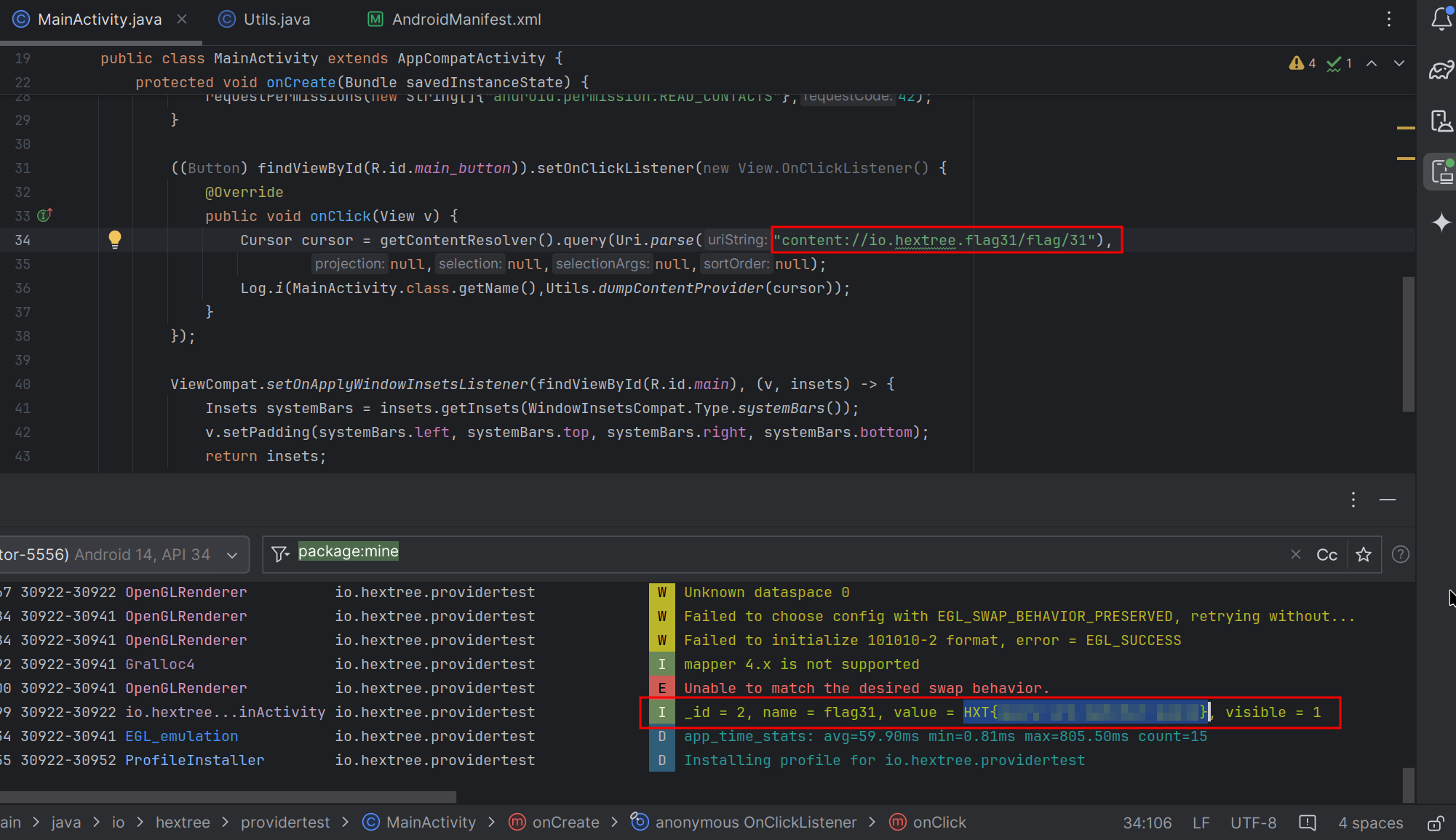Change the 4 spaces indent setting
The width and height of the screenshot is (1456, 840).
coord(1370,823)
